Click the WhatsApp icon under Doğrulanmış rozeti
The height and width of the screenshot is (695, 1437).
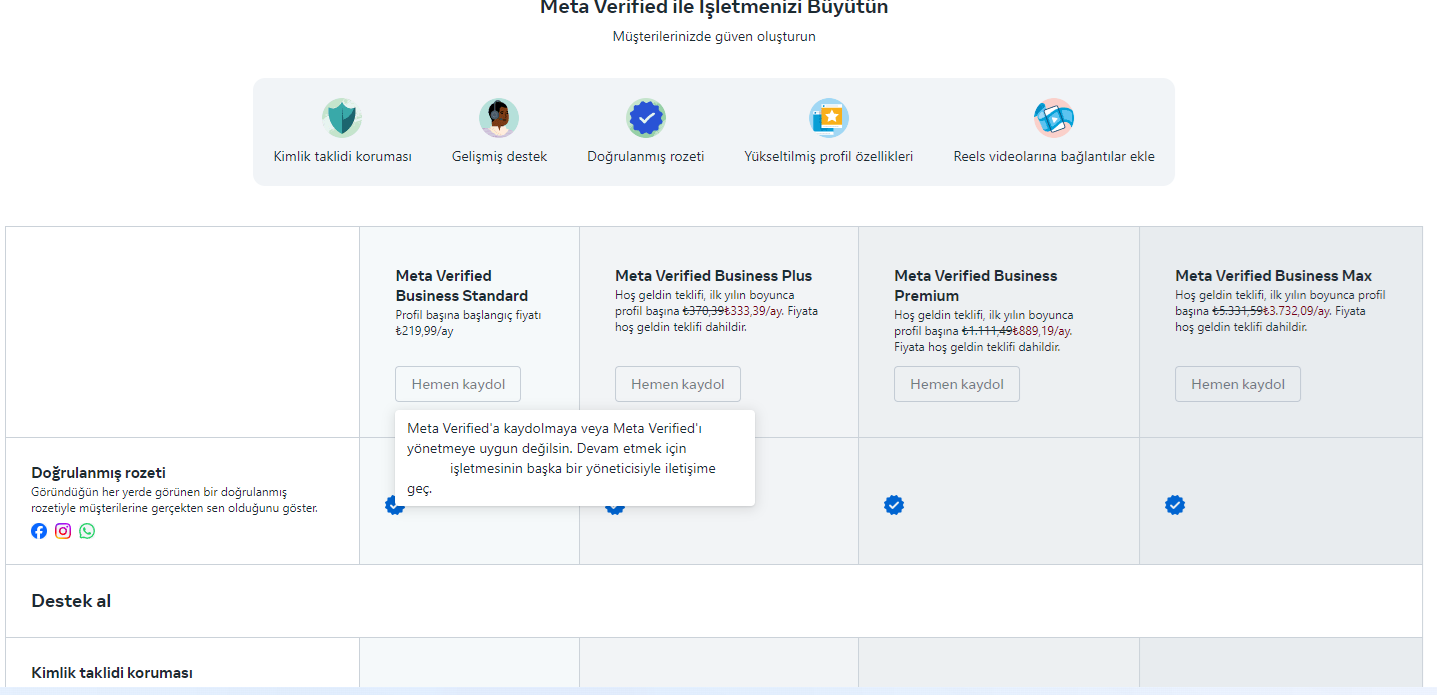click(87, 531)
